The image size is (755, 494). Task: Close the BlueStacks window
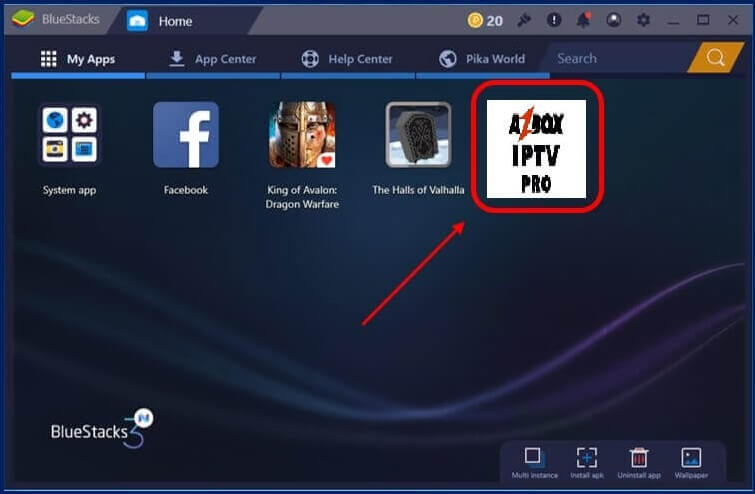click(x=733, y=20)
